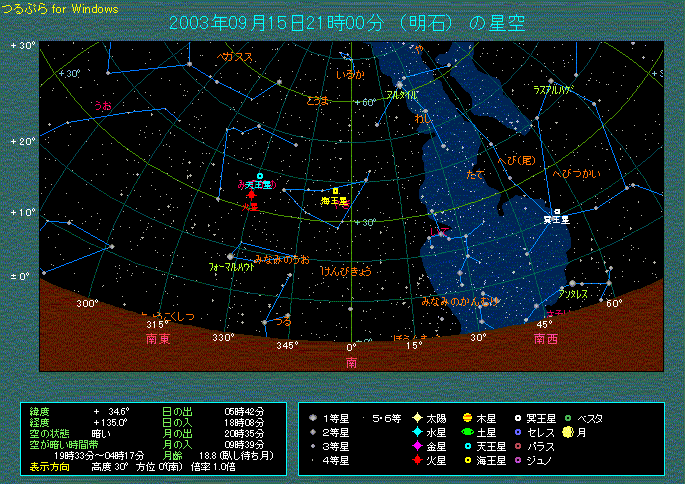
Task: Click the red Mars marker on the chart
Action: coord(250,195)
